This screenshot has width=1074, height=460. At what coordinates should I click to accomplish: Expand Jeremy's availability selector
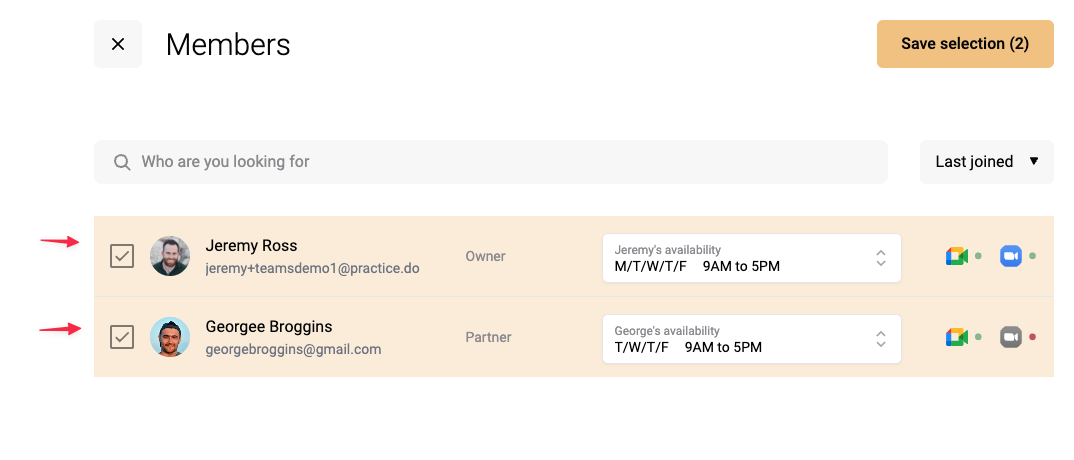(751, 258)
